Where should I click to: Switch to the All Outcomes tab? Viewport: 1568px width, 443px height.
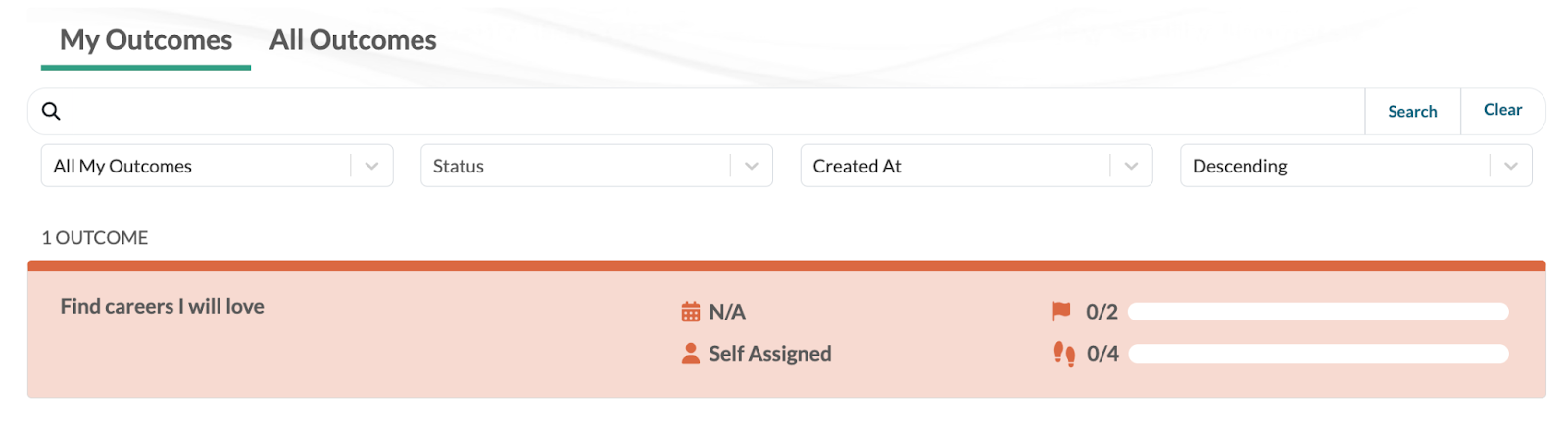coord(353,40)
